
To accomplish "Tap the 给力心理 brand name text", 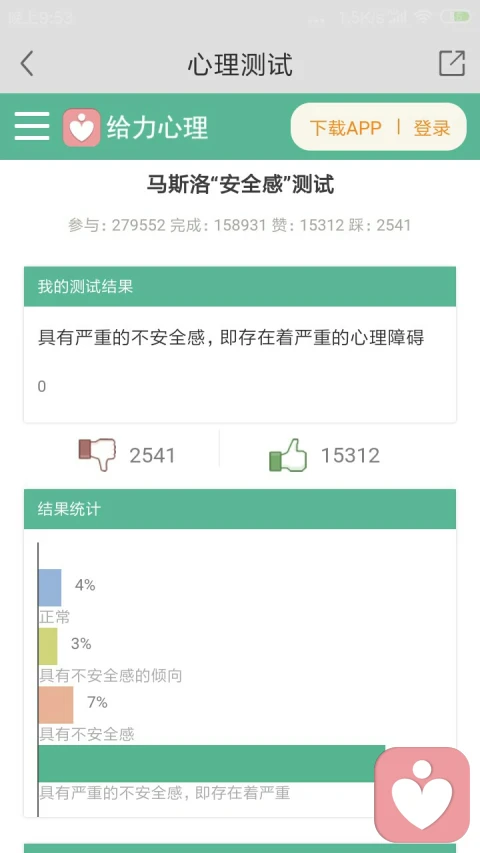I will click(158, 127).
